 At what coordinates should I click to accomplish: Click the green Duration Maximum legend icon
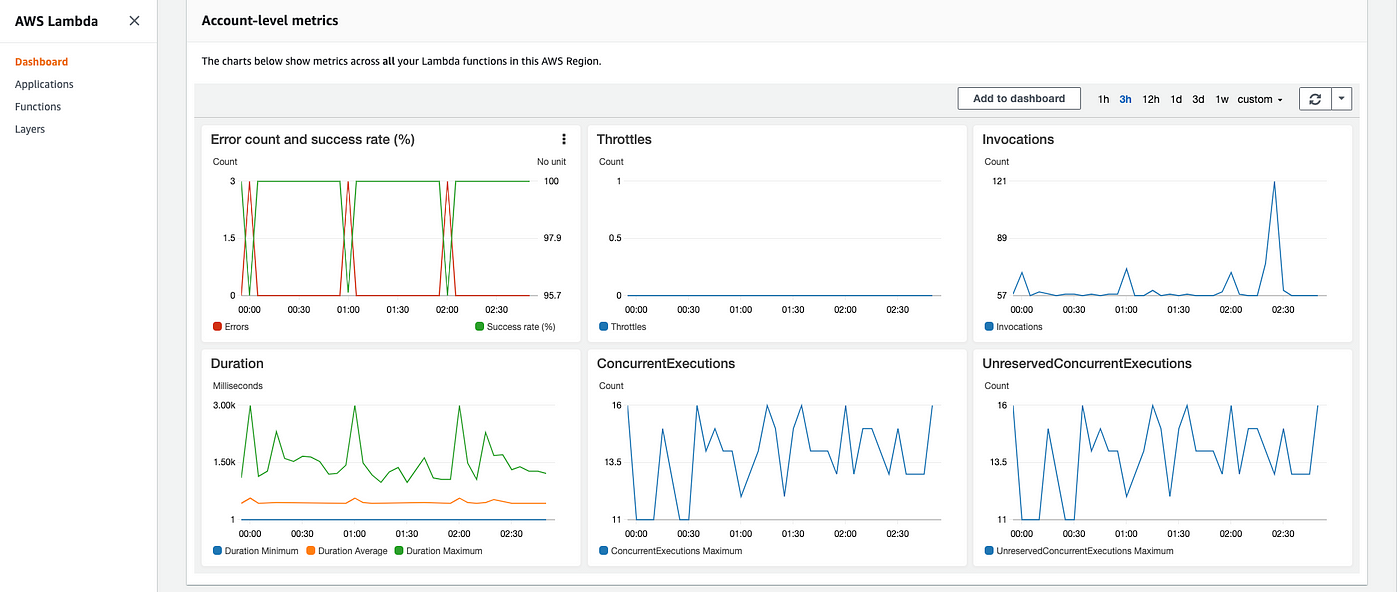tap(399, 551)
